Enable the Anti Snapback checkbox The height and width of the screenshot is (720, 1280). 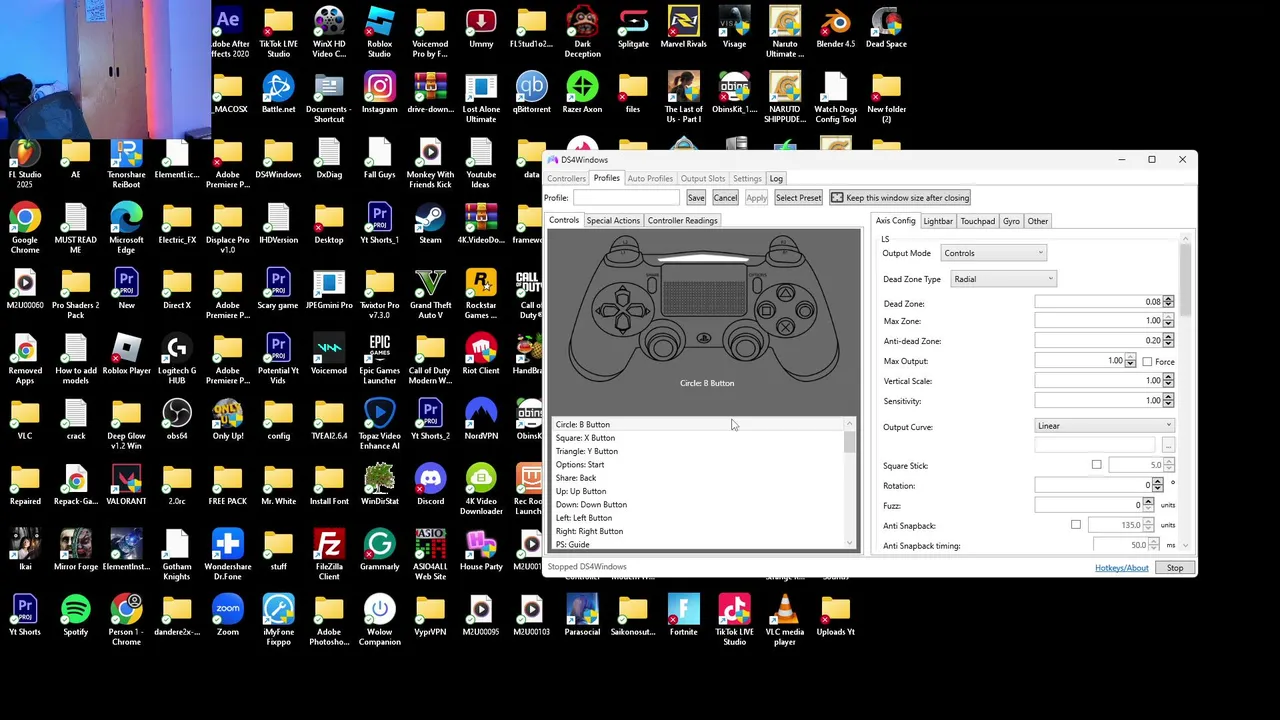[x=1076, y=525]
